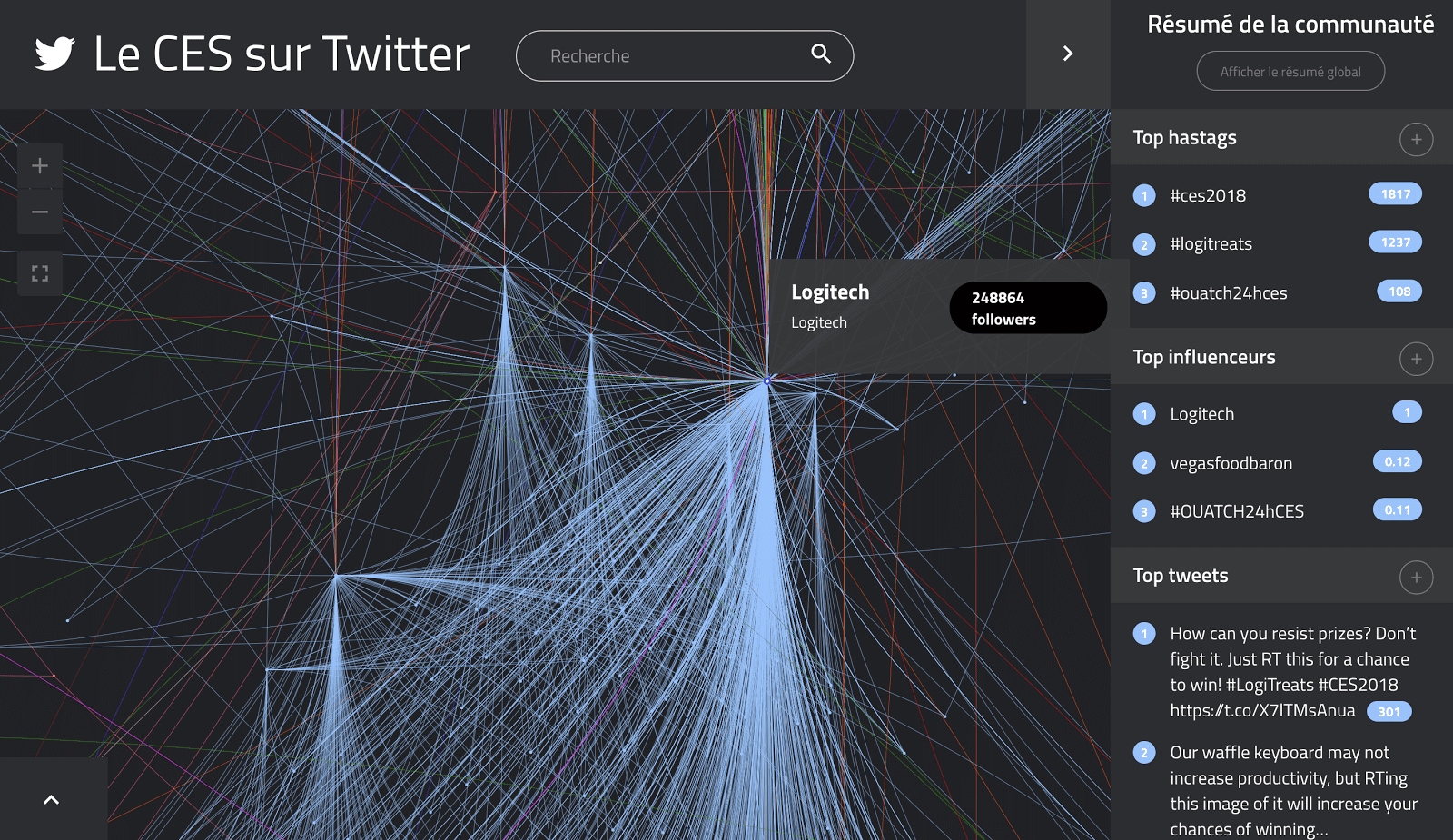The width and height of the screenshot is (1453, 840).
Task: Expand the bottom panel with up chevron
Action: coord(52,800)
